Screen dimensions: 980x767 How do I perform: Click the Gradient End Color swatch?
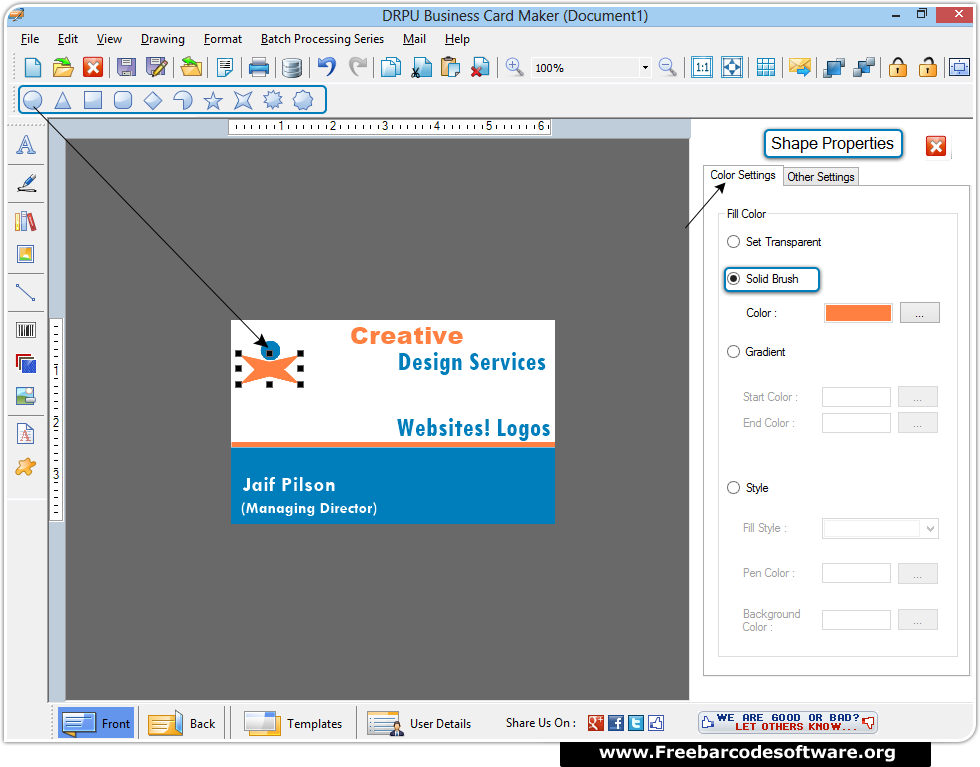856,423
